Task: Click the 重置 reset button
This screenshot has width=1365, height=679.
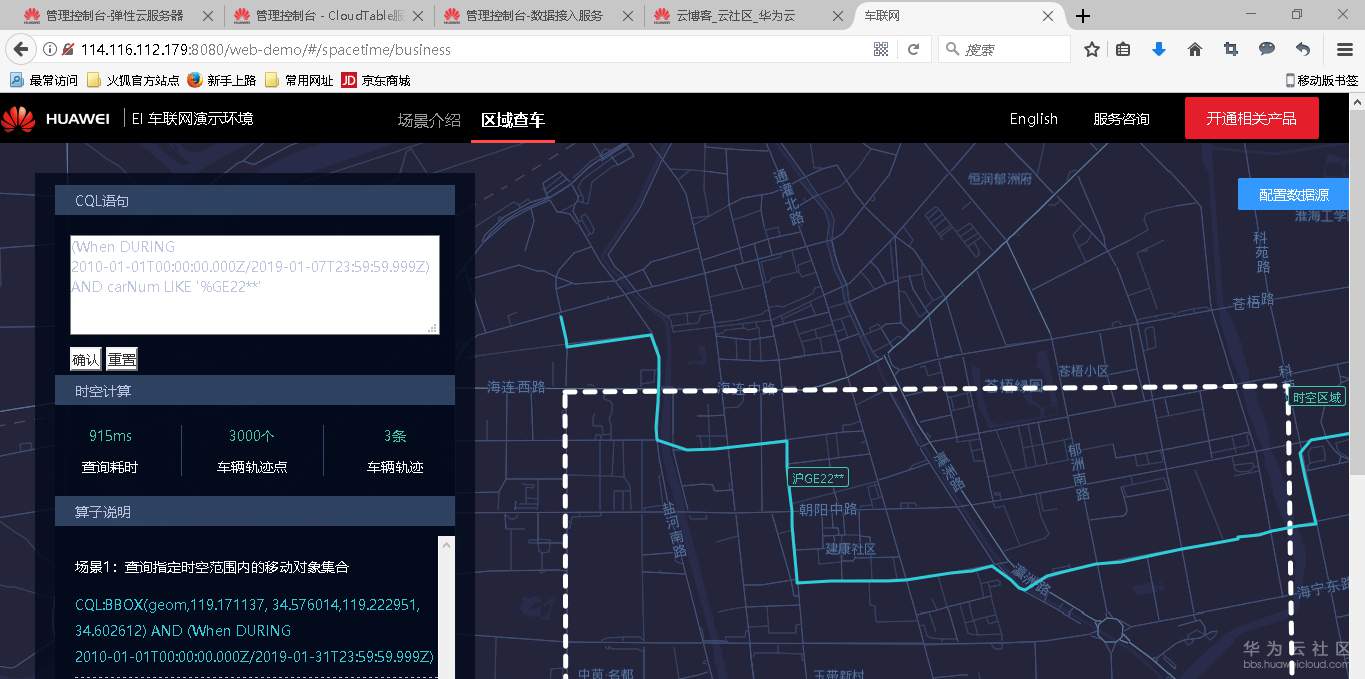Action: point(121,358)
